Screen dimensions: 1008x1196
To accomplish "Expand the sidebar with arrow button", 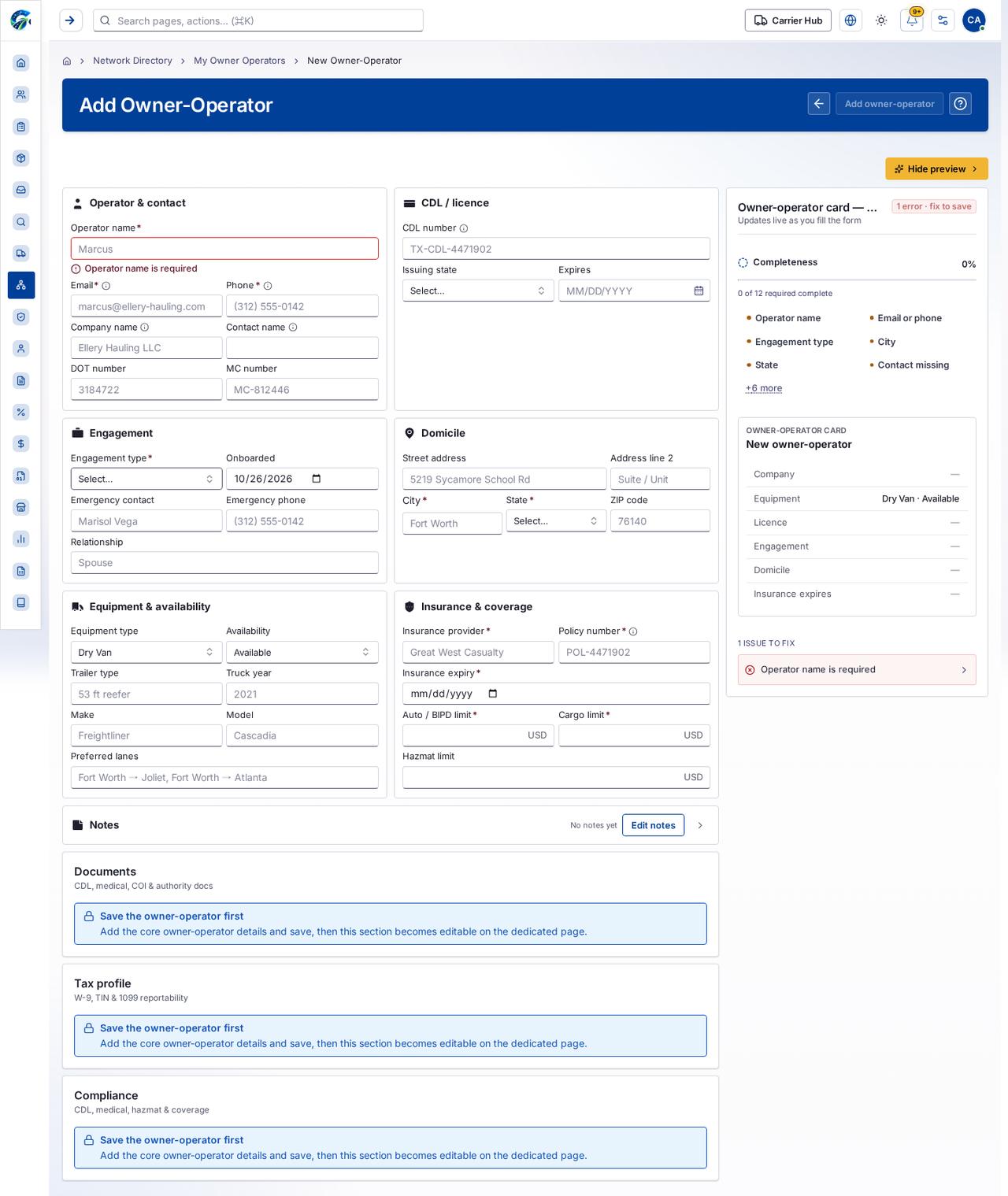I will 71,20.
